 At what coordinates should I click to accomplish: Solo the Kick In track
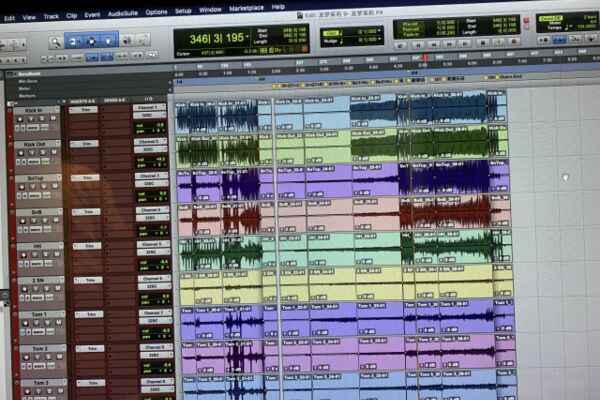(x=42, y=118)
